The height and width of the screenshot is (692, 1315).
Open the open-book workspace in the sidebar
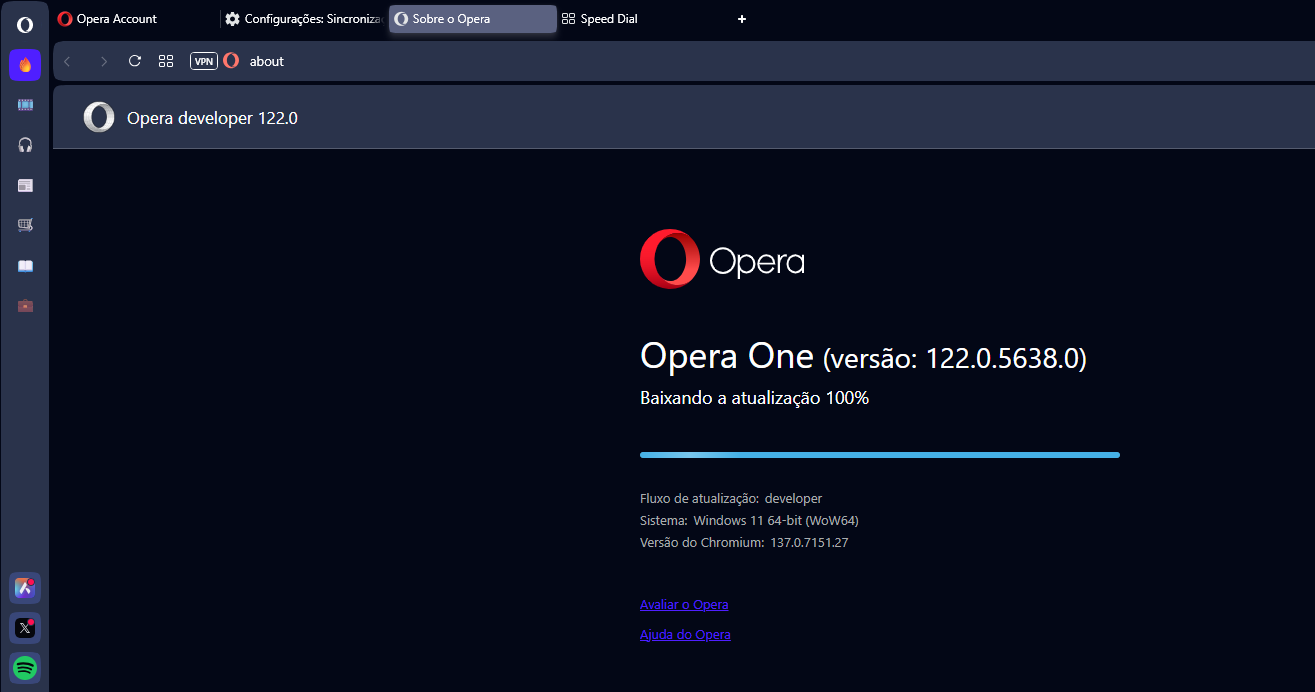(25, 265)
